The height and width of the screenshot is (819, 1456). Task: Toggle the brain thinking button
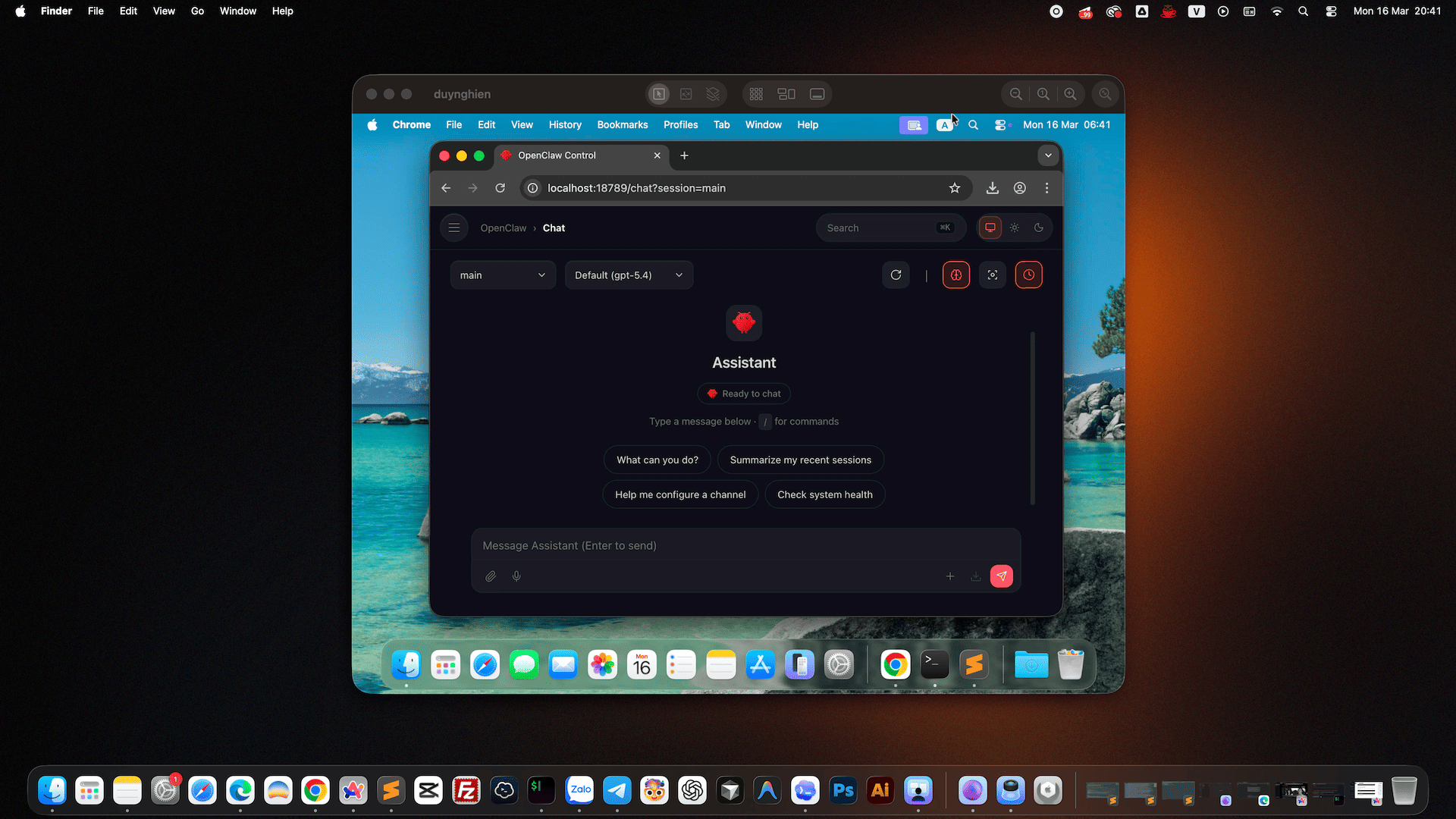(x=956, y=275)
